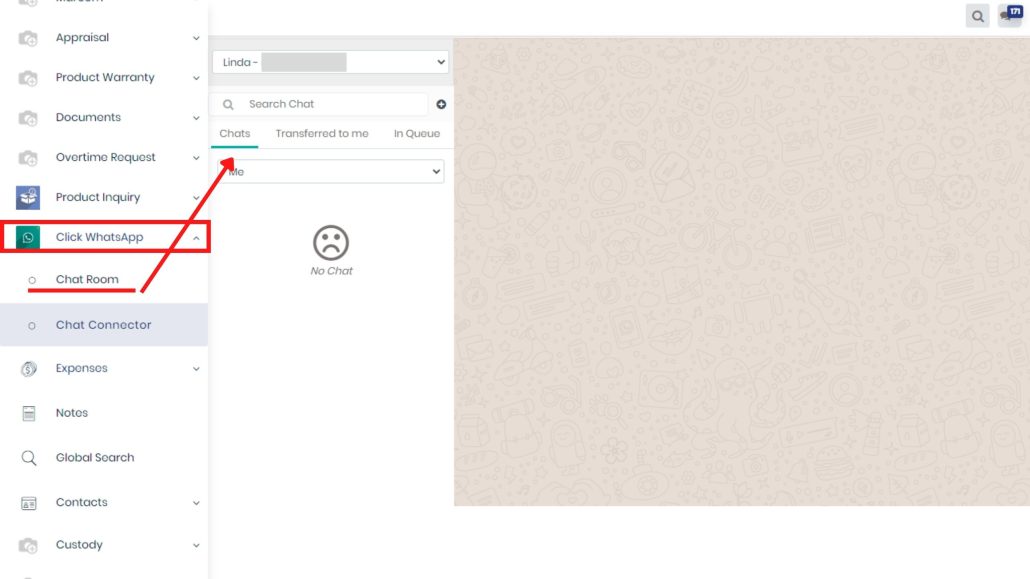The height and width of the screenshot is (579, 1030).
Task: Open the Appraisal menu label
Action: point(82,37)
